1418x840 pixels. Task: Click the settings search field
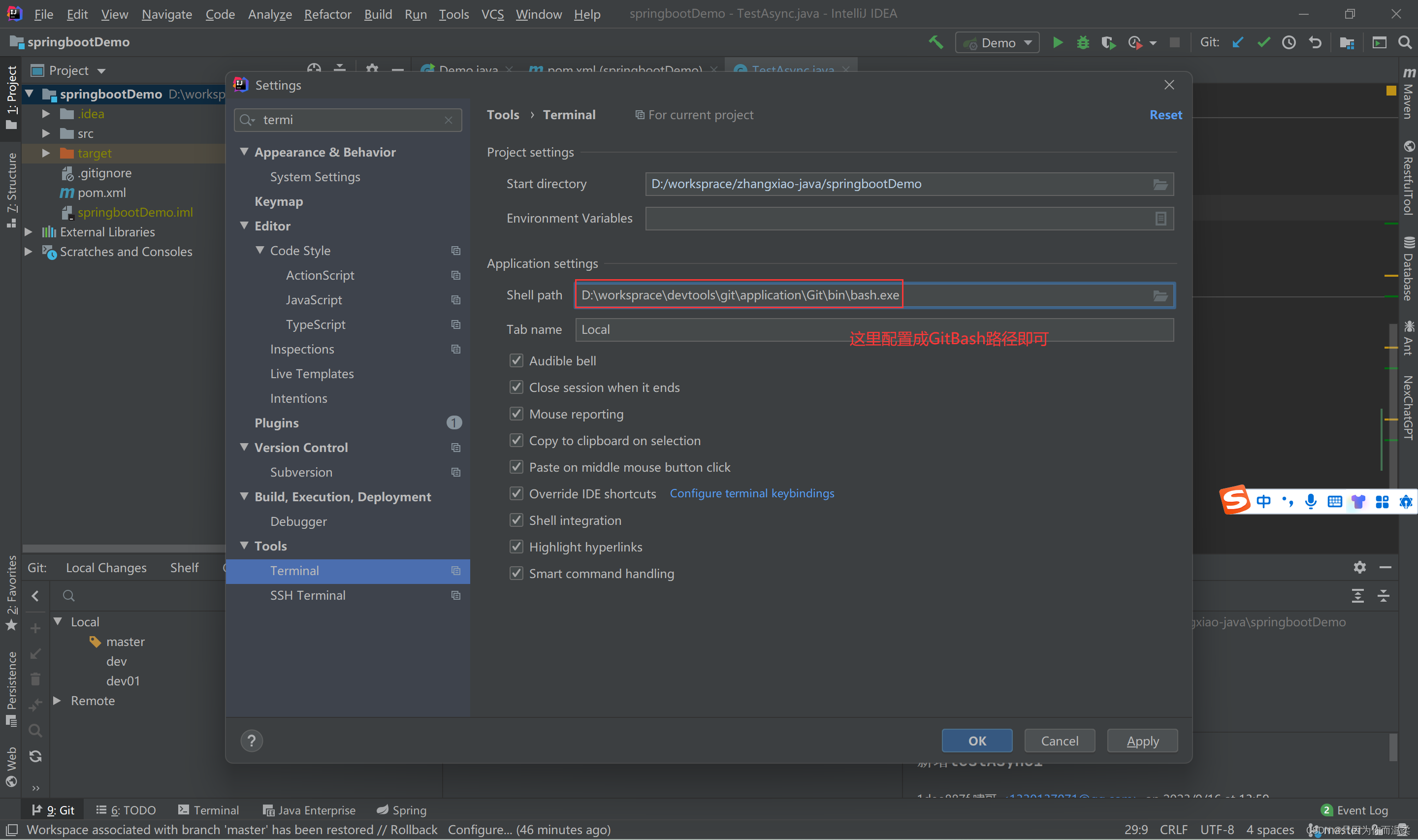click(348, 120)
